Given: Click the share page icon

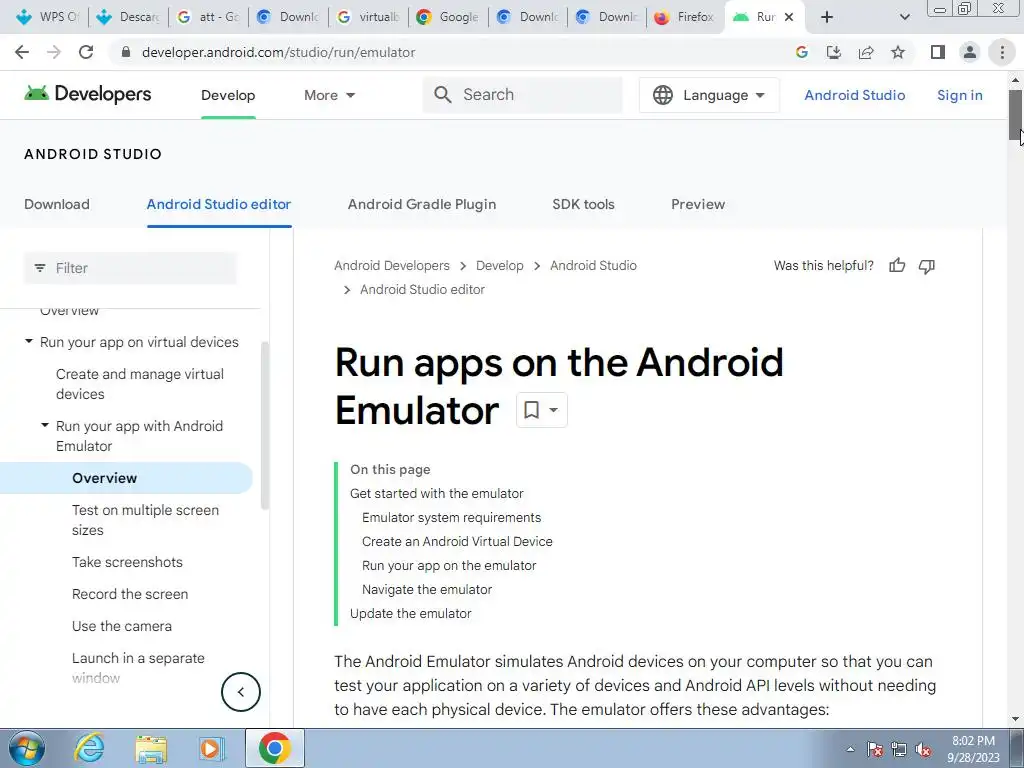Looking at the screenshot, I should tap(866, 52).
